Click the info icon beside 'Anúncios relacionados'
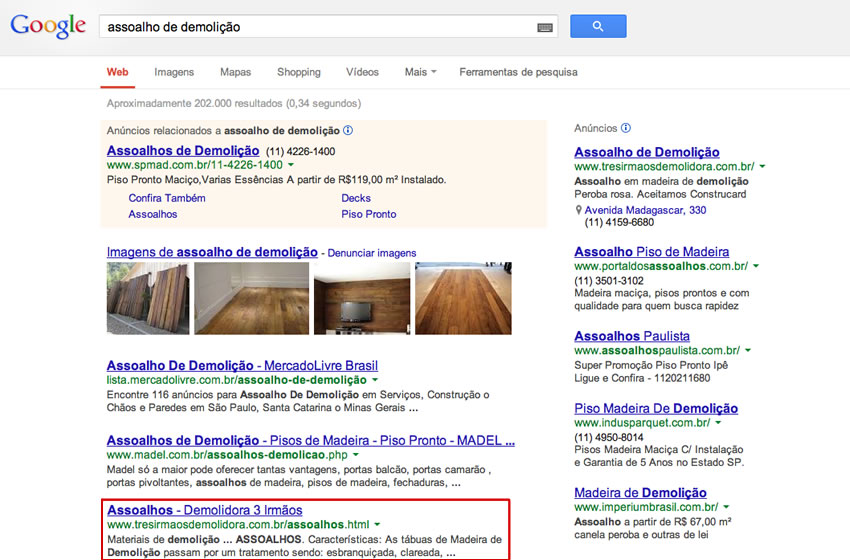Image resolution: width=850 pixels, height=560 pixels. (x=347, y=131)
